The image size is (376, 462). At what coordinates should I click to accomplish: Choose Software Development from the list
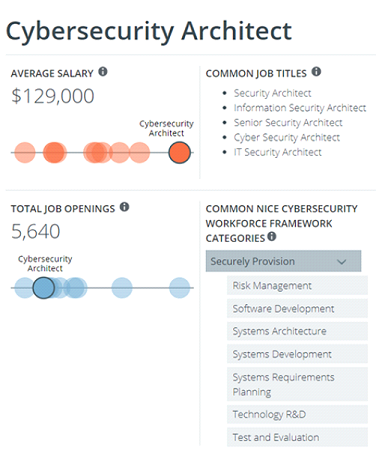[x=297, y=308]
